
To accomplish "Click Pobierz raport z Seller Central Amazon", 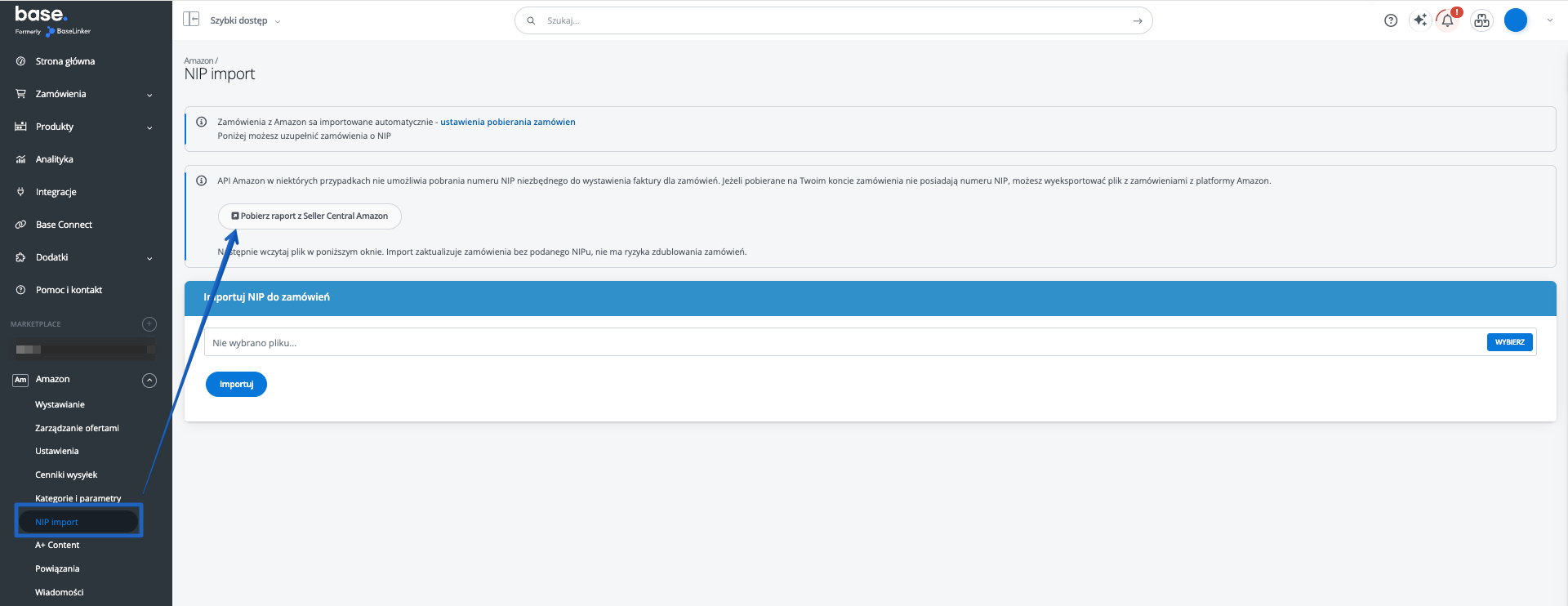I will [310, 216].
